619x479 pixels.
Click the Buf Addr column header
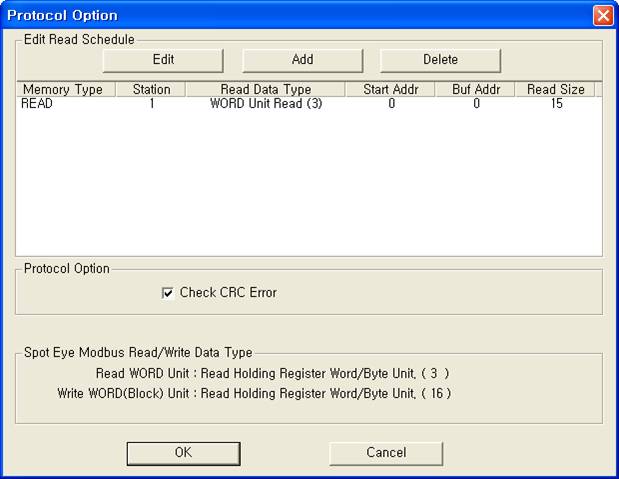click(x=476, y=90)
